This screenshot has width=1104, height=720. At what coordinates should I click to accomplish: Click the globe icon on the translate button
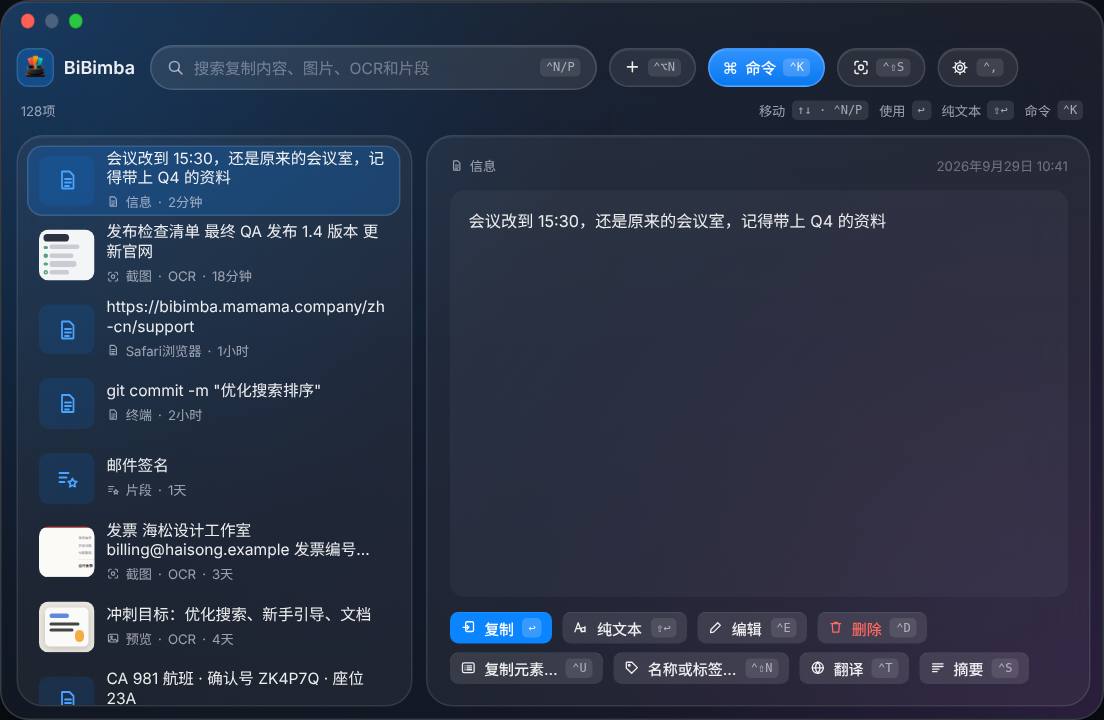coord(817,668)
